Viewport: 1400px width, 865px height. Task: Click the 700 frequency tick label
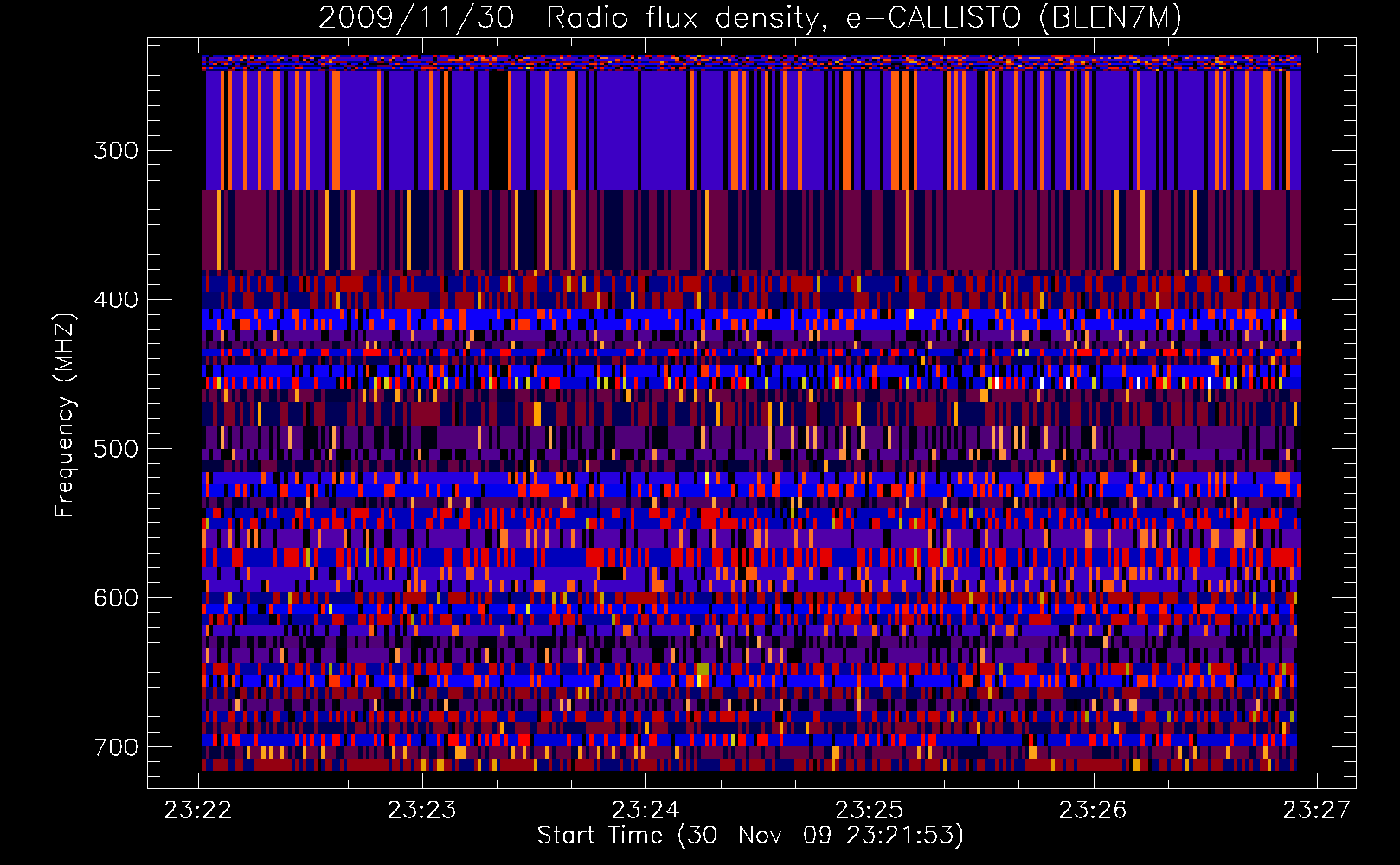tap(116, 747)
